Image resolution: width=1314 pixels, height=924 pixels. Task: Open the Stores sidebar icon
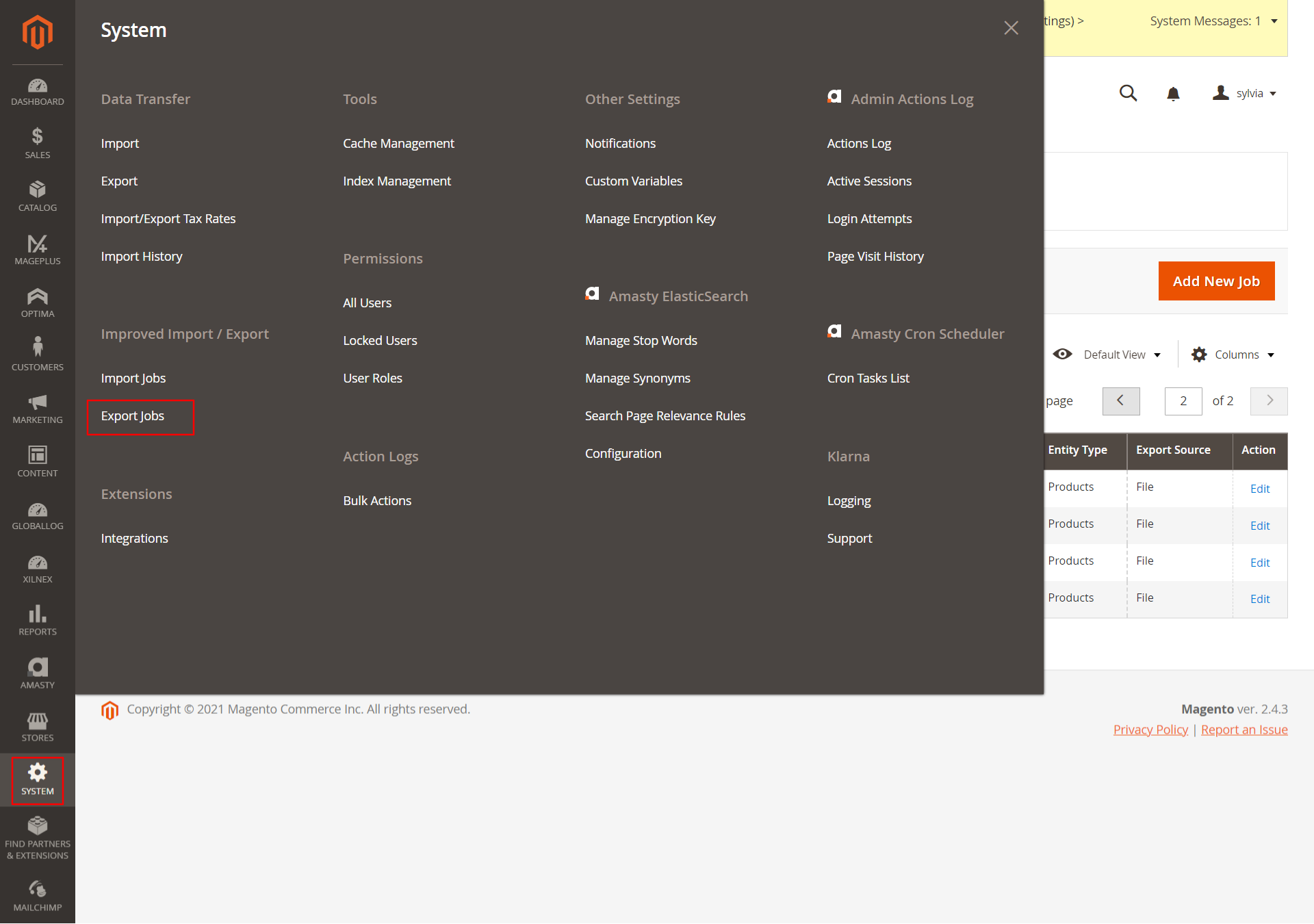pos(37,727)
